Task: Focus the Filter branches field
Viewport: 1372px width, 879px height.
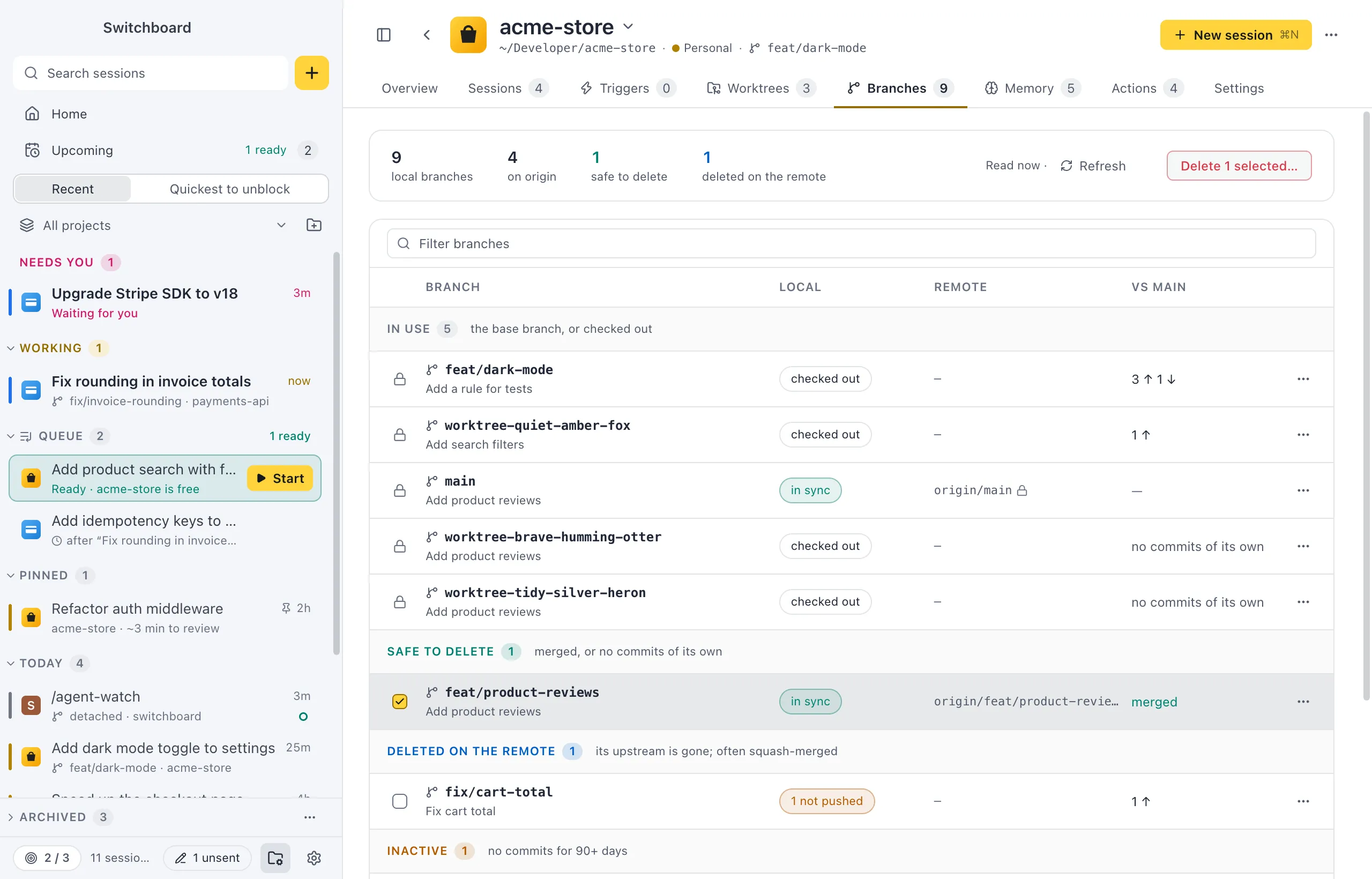Action: tap(851, 244)
